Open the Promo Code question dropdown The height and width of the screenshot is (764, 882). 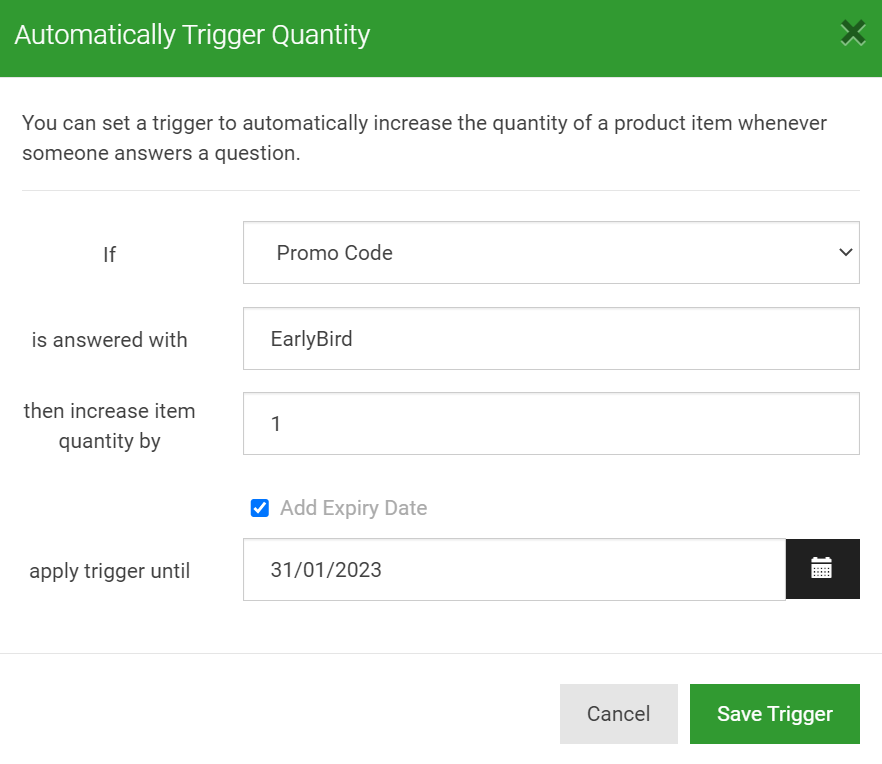tap(551, 253)
